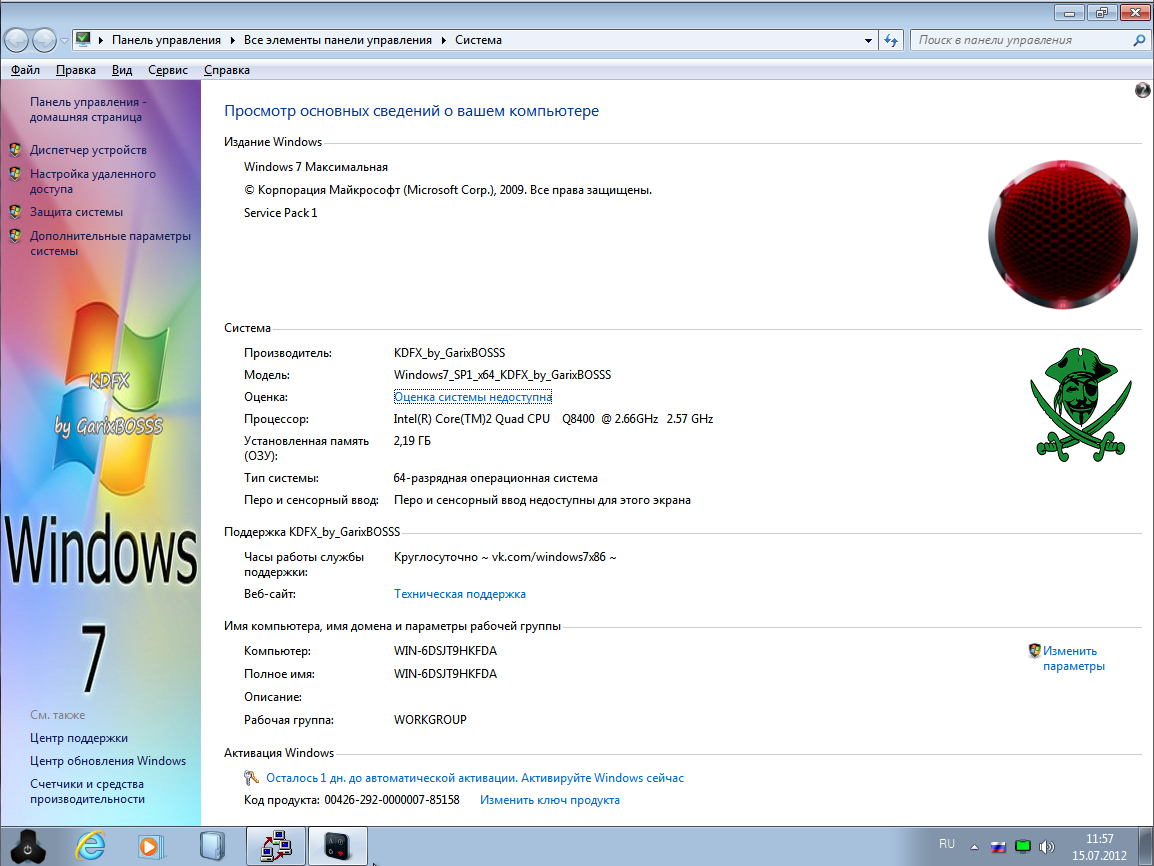
Task: Expand the arrow after Панель управления breadcrumb
Action: (233, 40)
